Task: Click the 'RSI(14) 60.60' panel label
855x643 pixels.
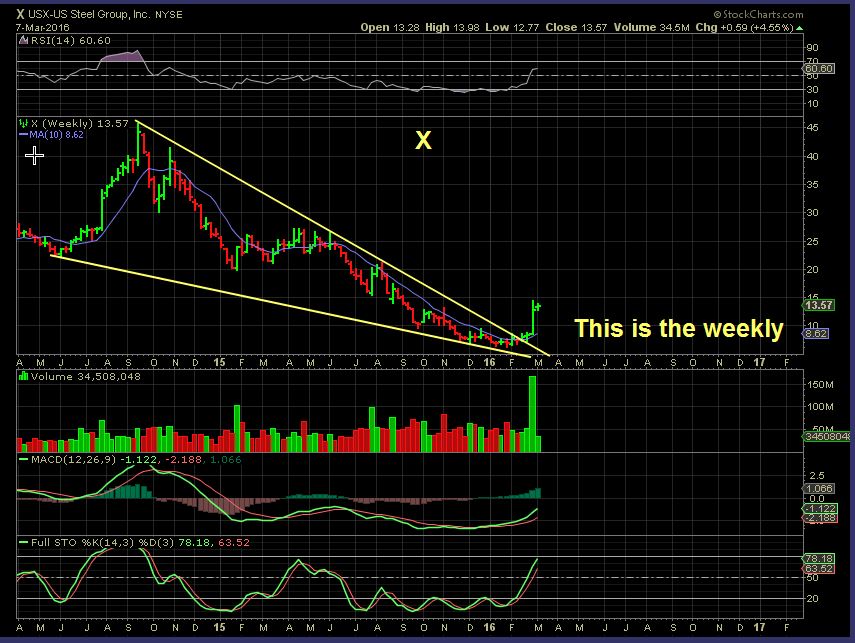Action: pos(71,40)
